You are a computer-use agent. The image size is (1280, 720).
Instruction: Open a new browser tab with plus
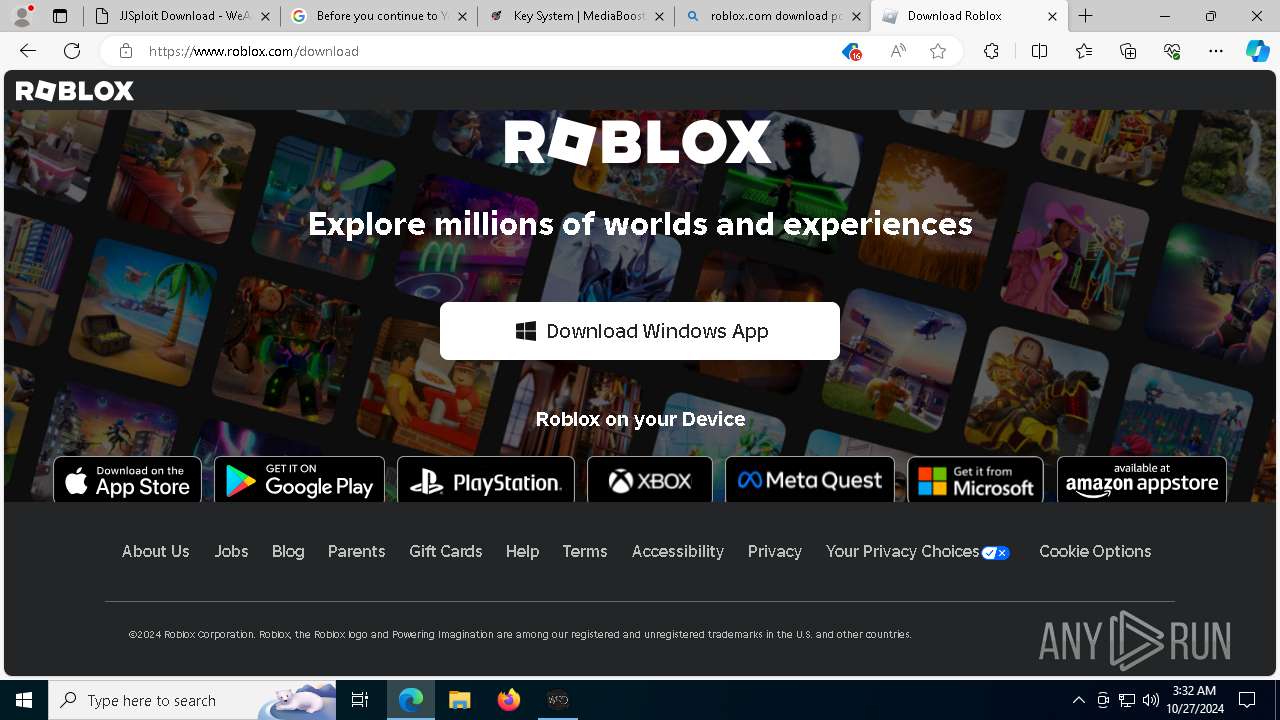(x=1086, y=16)
